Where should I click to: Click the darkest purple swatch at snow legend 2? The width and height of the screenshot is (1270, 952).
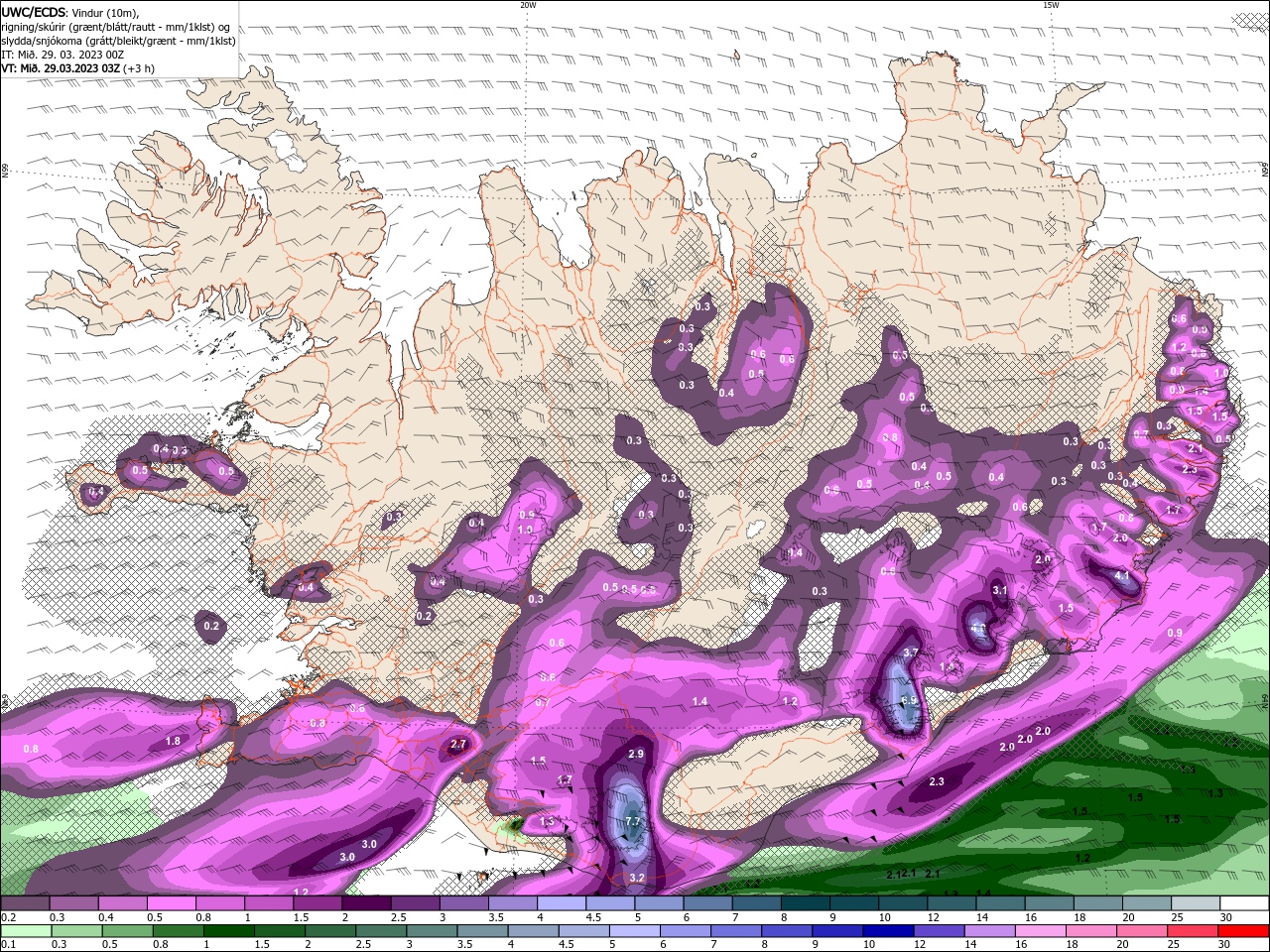[368, 903]
